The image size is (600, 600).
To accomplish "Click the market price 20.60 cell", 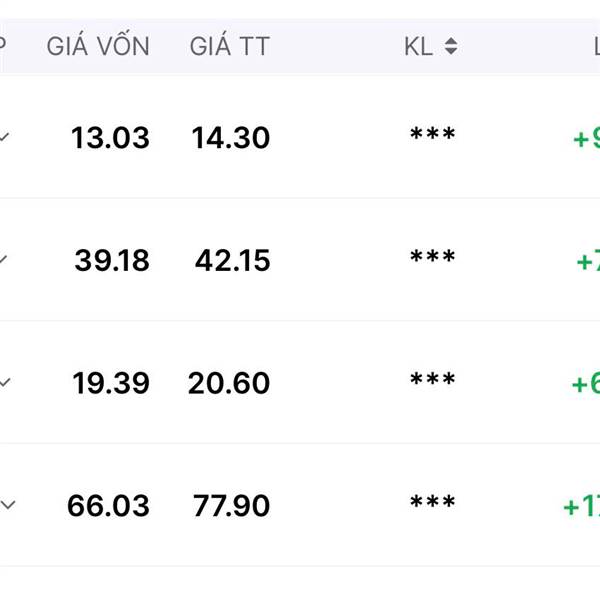I will pos(229,383).
